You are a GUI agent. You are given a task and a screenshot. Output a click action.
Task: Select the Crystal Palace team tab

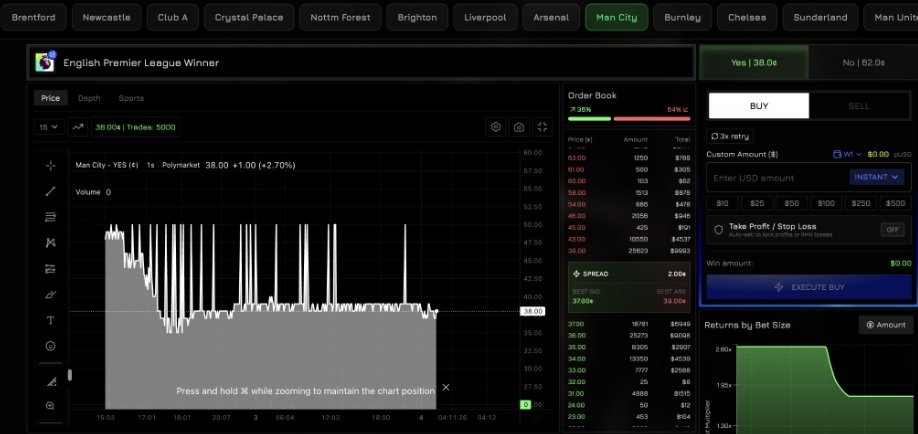pyautogui.click(x=249, y=18)
